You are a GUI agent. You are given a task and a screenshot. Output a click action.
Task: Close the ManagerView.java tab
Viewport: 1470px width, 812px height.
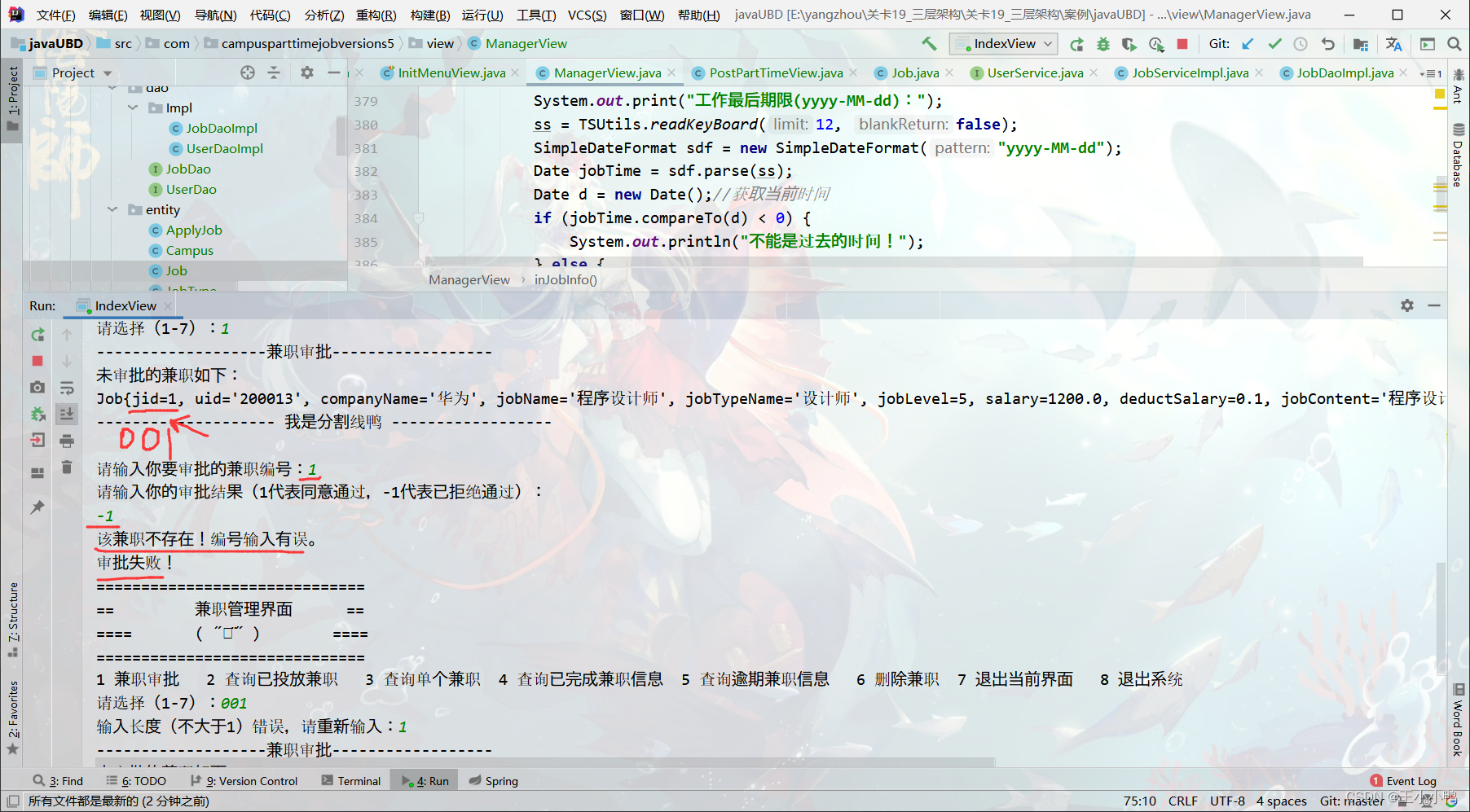(671, 72)
